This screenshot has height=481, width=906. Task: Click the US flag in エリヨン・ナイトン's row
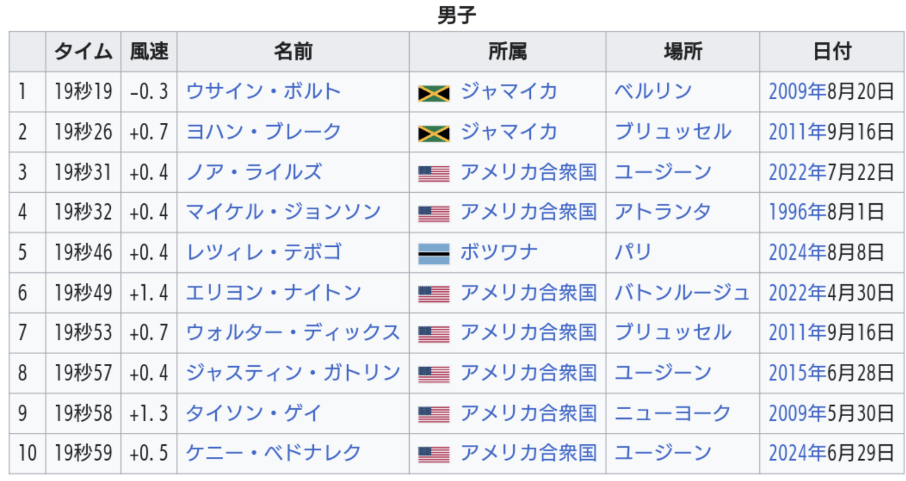point(433,294)
